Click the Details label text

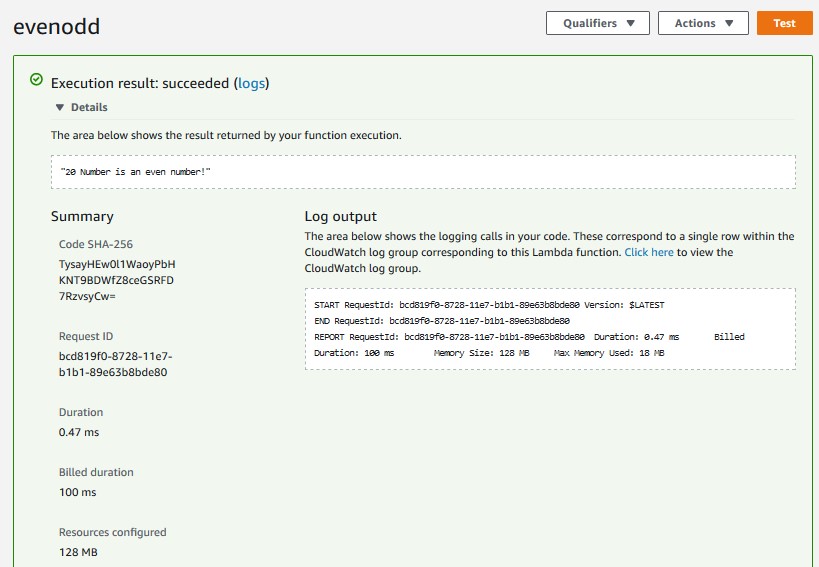pyautogui.click(x=89, y=108)
